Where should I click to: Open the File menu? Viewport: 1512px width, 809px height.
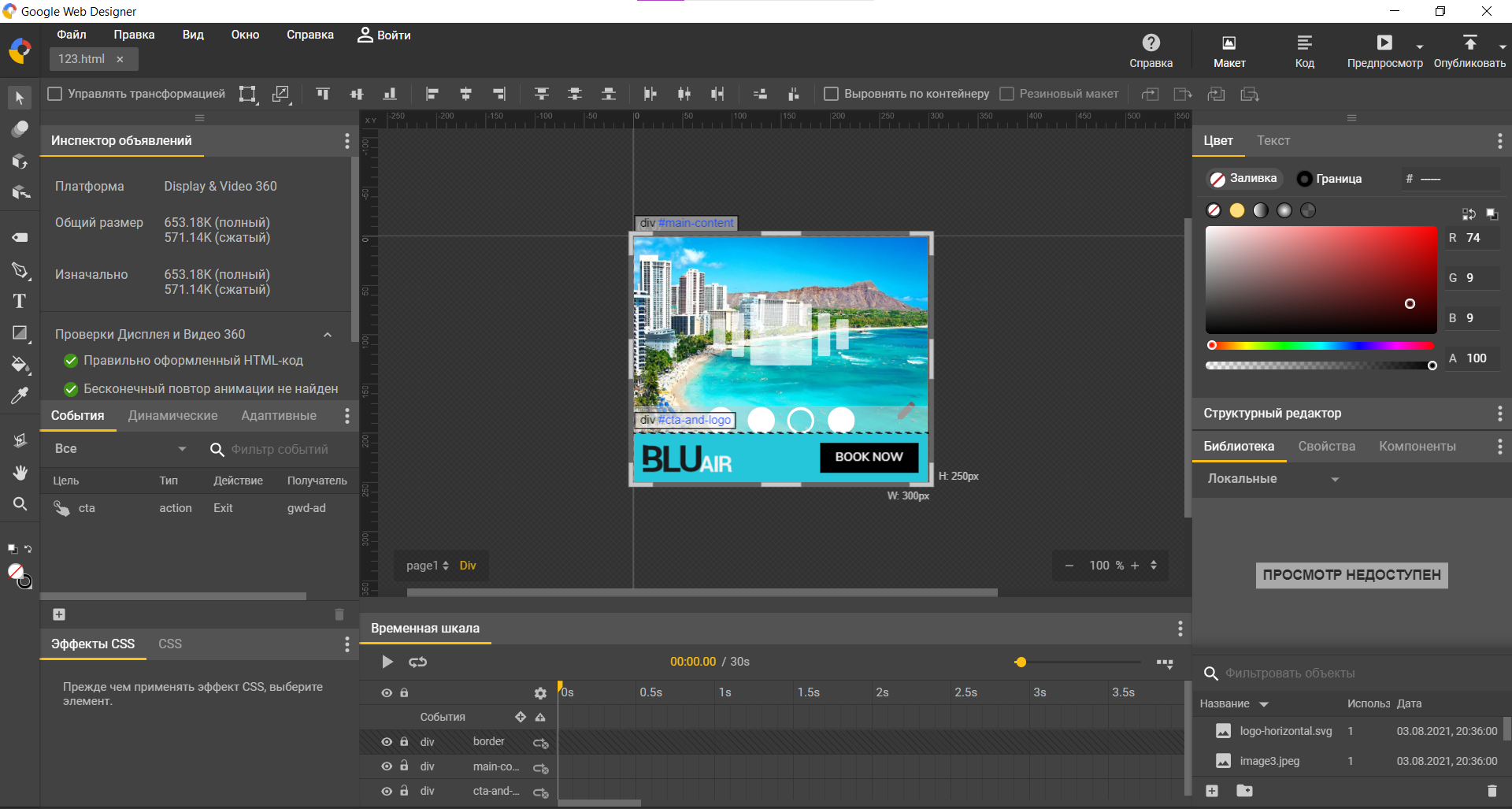(x=71, y=35)
